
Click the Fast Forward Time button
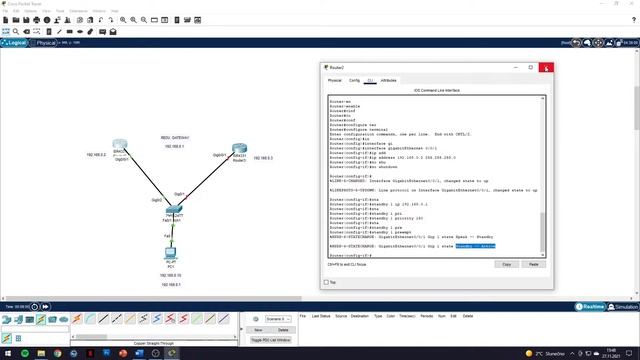coord(45,307)
